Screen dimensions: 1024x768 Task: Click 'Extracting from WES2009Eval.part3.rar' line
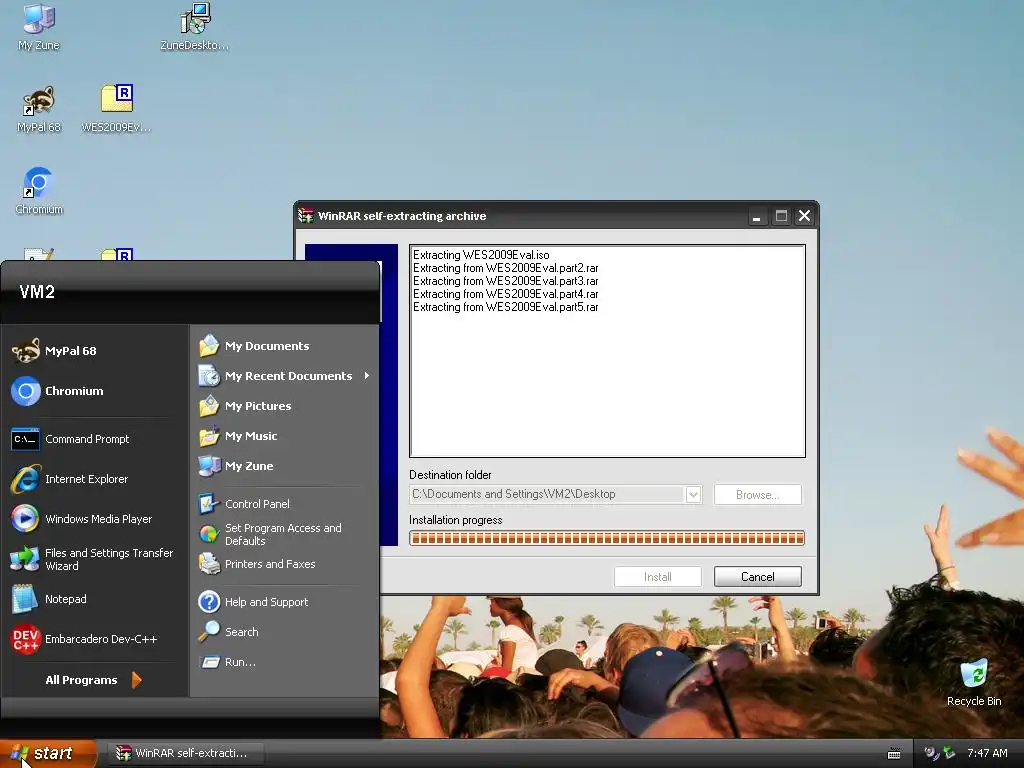coord(505,281)
